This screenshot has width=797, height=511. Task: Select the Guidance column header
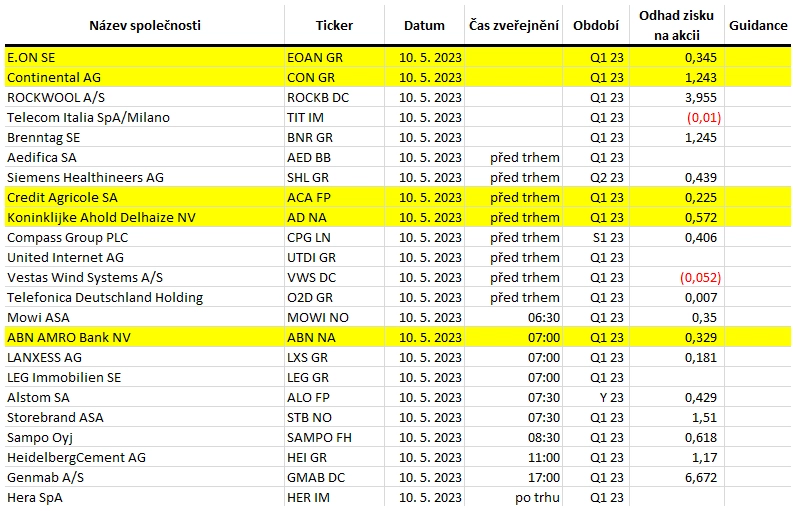758,25
